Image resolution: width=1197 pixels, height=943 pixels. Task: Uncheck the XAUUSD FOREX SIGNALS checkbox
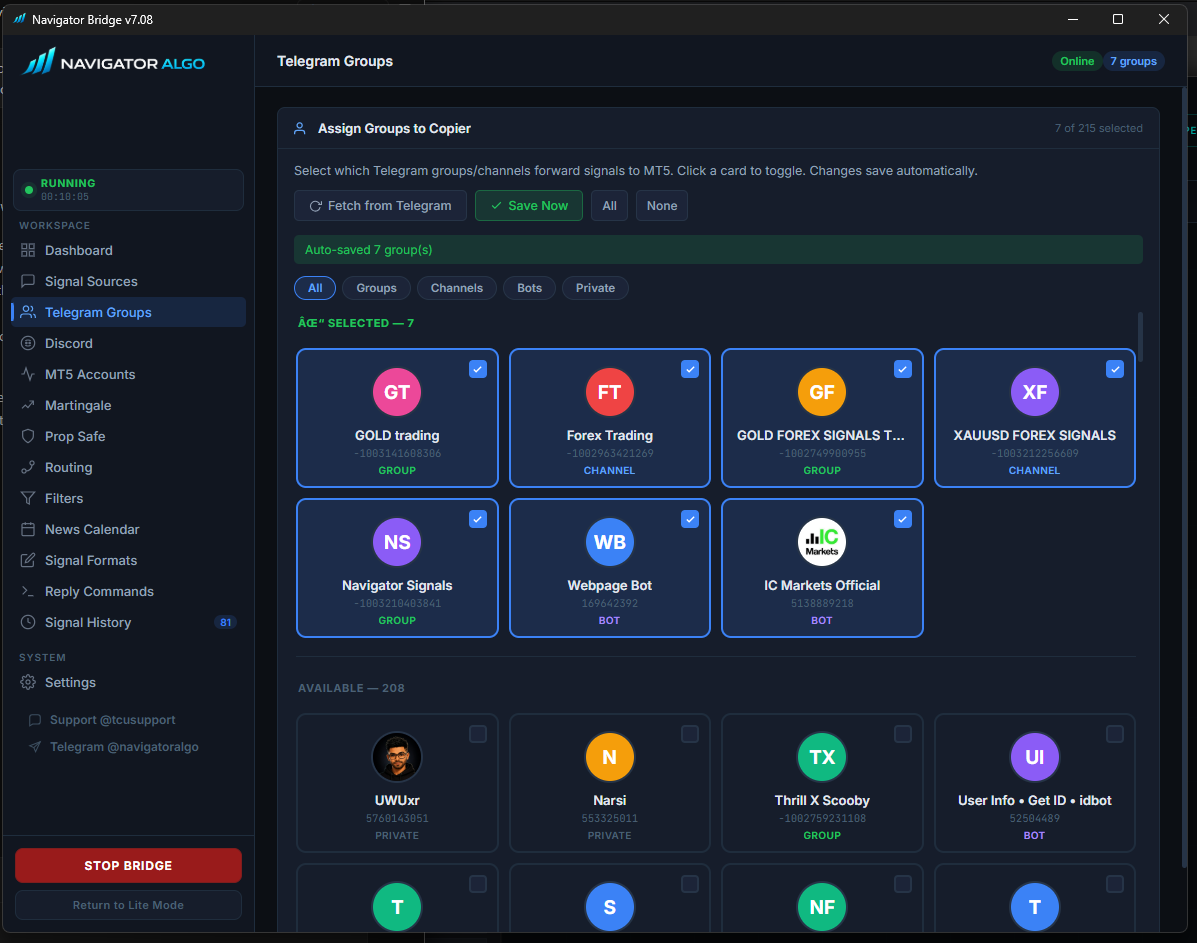click(x=1115, y=369)
